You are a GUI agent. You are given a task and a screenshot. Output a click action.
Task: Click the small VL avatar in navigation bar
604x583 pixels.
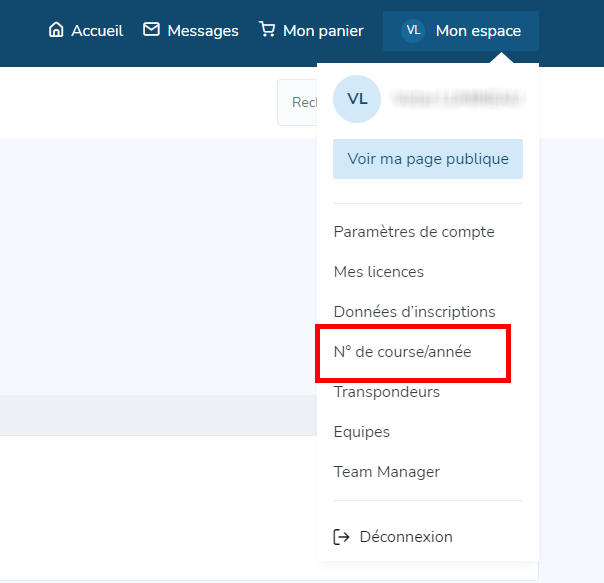point(413,31)
